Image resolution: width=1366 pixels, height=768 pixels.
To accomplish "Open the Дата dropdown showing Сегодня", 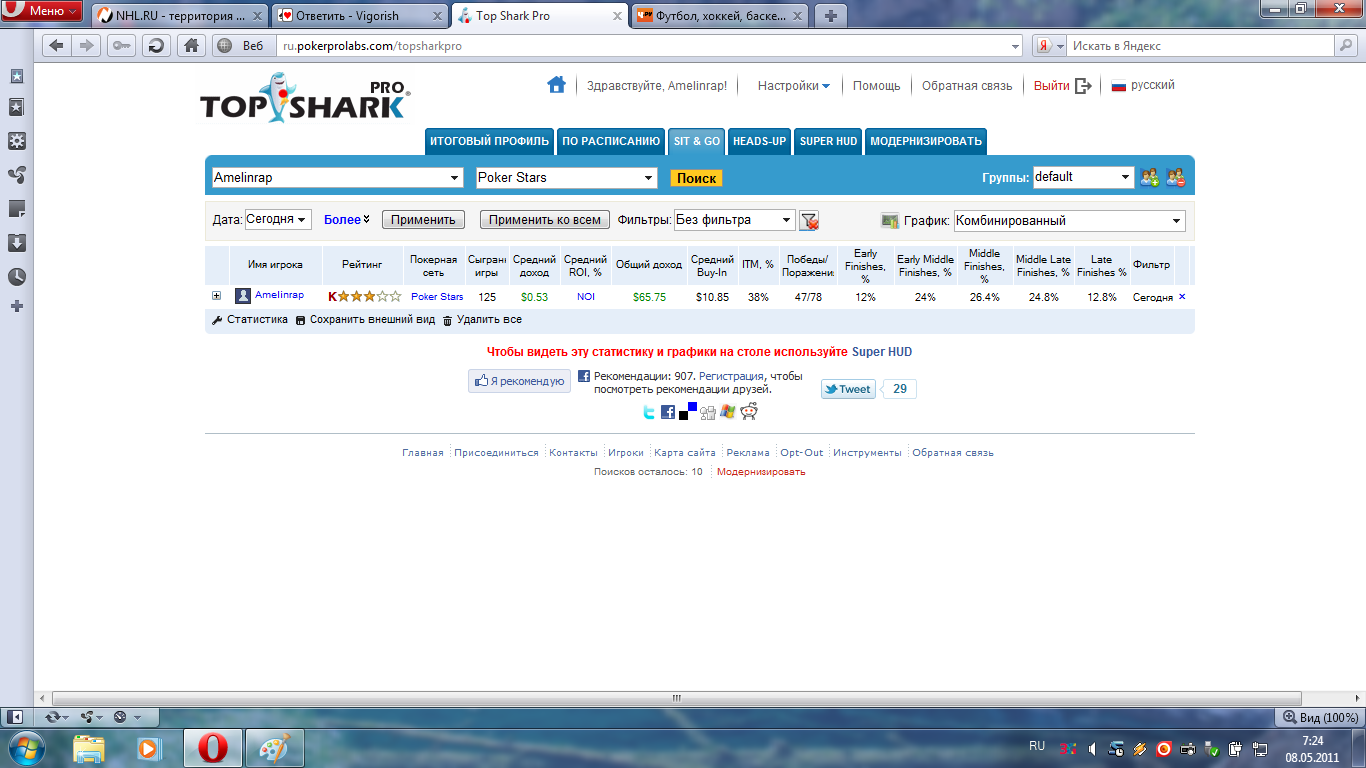I will [278, 220].
